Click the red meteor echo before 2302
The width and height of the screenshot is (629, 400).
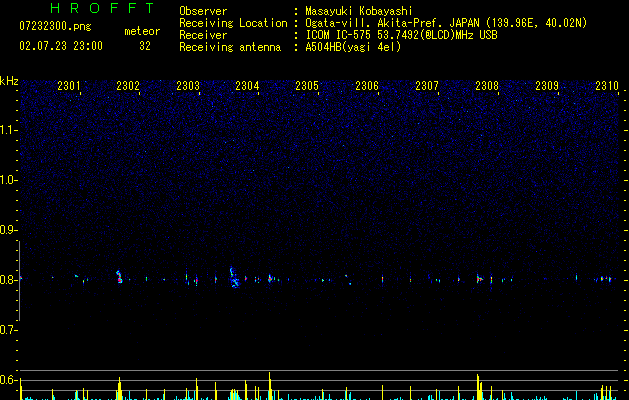click(x=119, y=277)
